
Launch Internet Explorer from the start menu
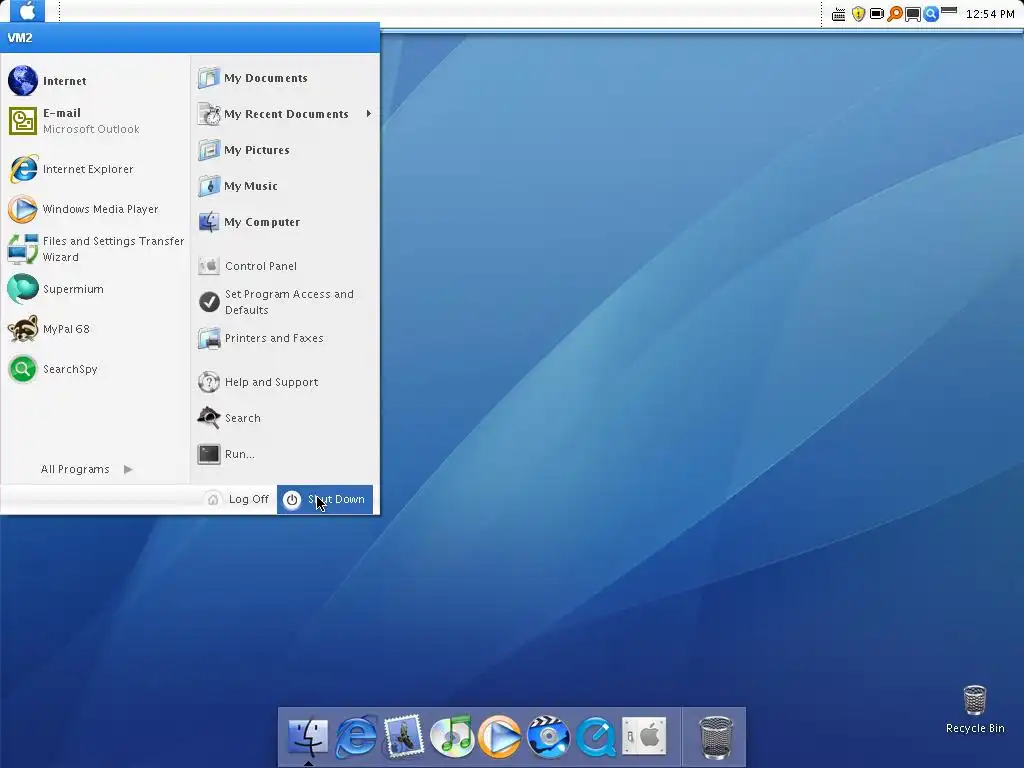tap(95, 169)
